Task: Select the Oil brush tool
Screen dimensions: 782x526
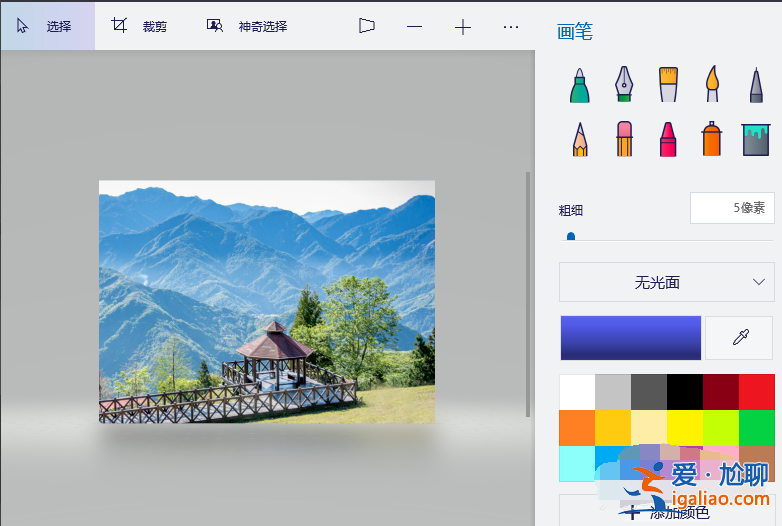Action: click(668, 85)
